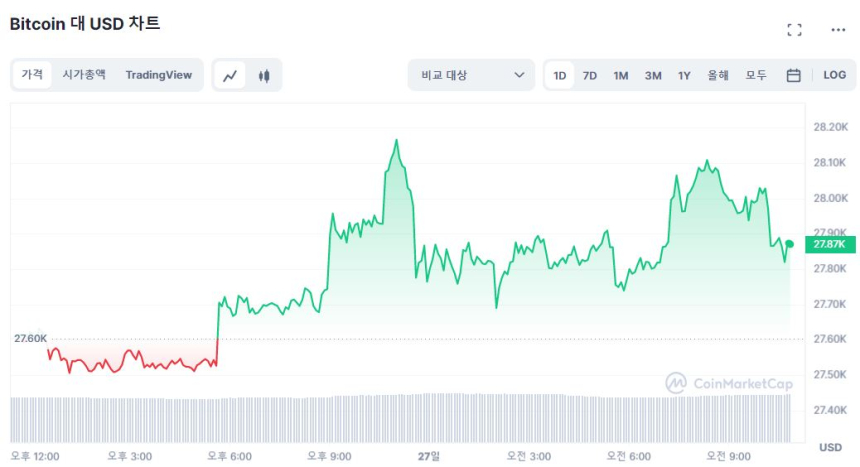
Task: Select the 1Y time range
Action: (x=684, y=75)
